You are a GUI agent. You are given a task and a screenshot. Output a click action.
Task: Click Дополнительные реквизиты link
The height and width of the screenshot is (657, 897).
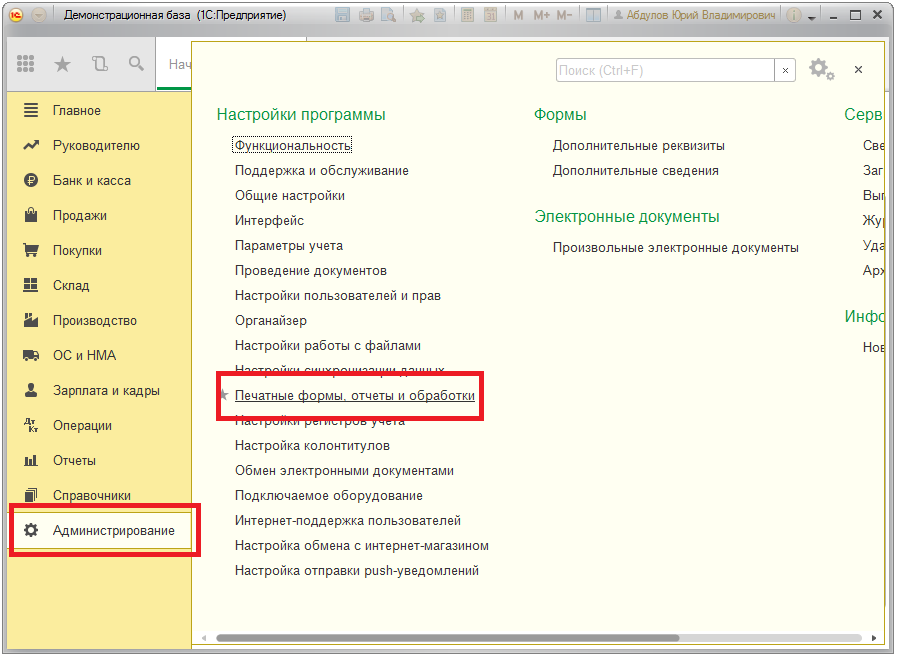[x=638, y=146]
